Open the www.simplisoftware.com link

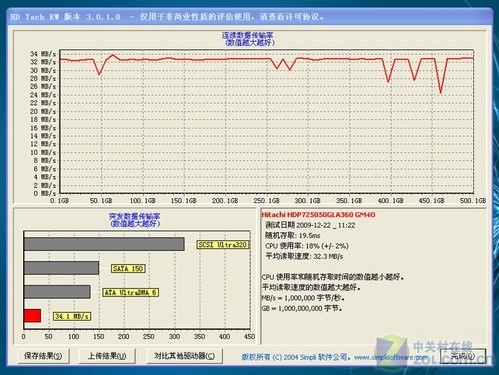click(391, 357)
